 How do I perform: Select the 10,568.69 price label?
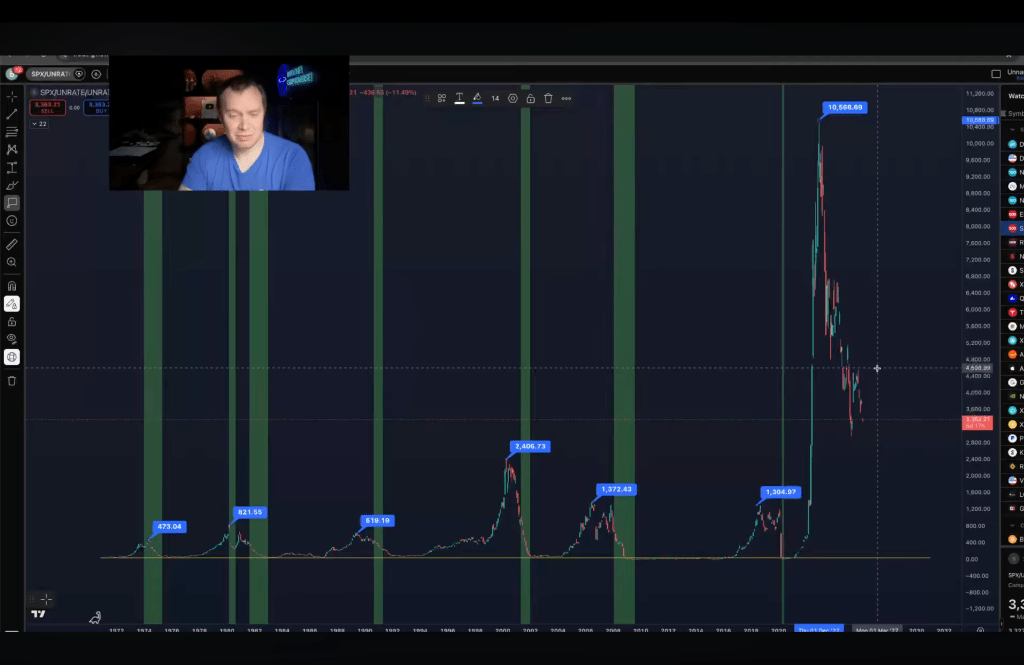tap(845, 107)
